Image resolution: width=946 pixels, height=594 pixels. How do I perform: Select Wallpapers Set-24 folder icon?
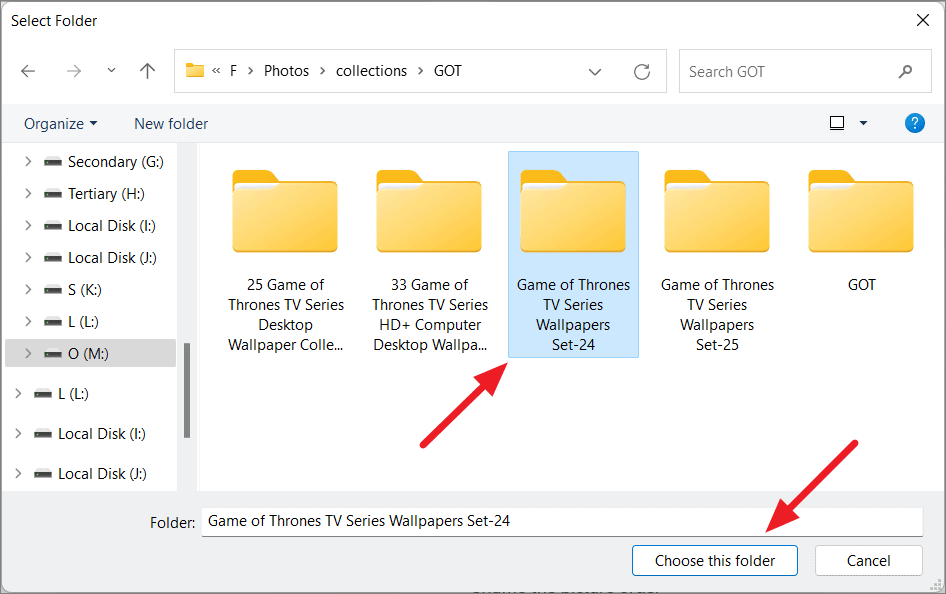(573, 211)
